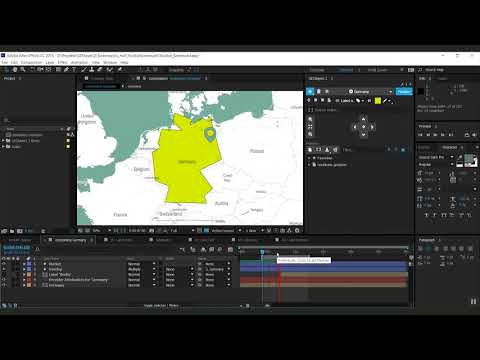Jump to the last frame in Preview panel
The height and width of the screenshot is (360, 480).
click(x=451, y=135)
